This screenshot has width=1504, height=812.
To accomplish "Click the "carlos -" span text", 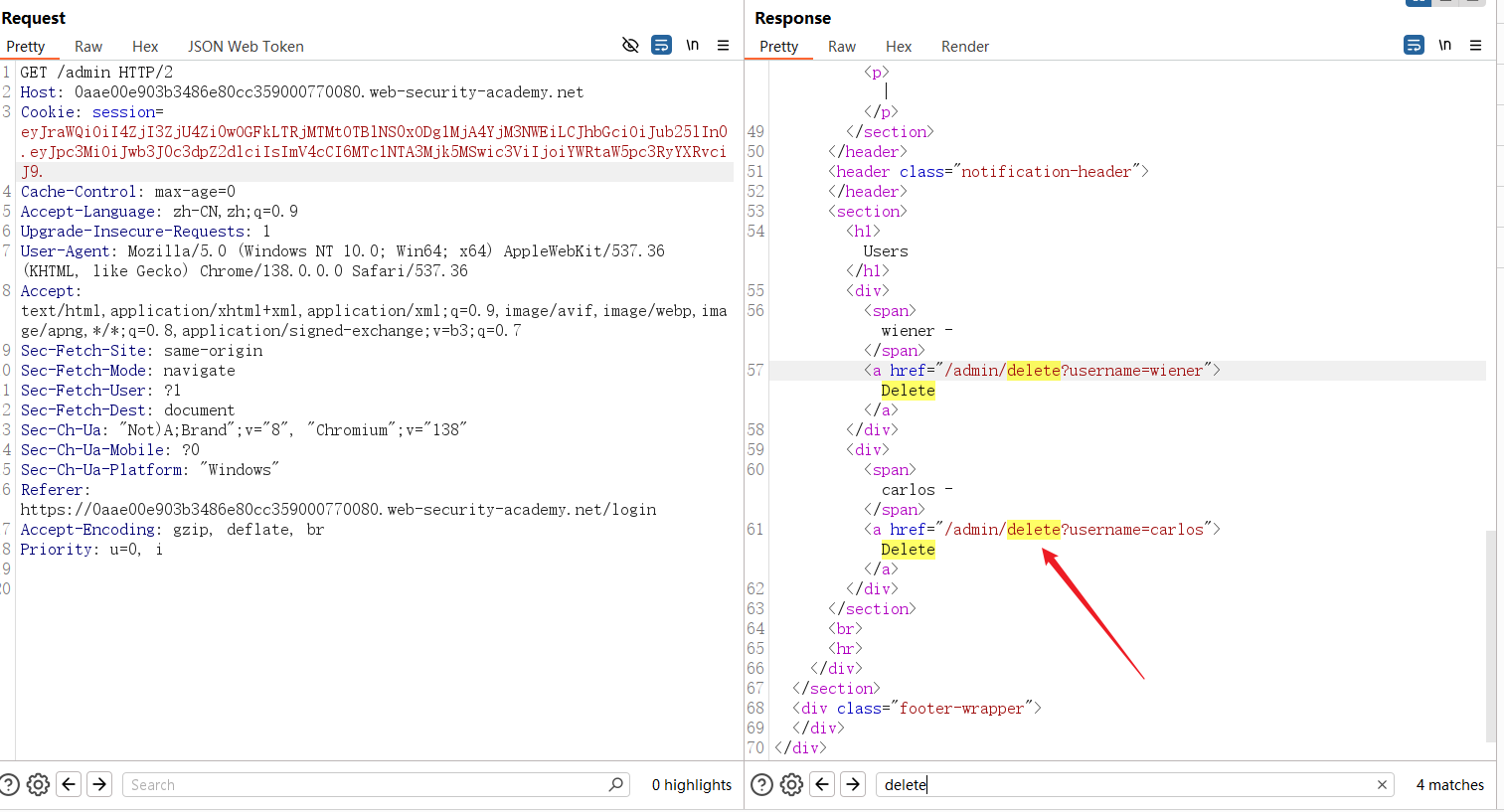I will coord(918,490).
